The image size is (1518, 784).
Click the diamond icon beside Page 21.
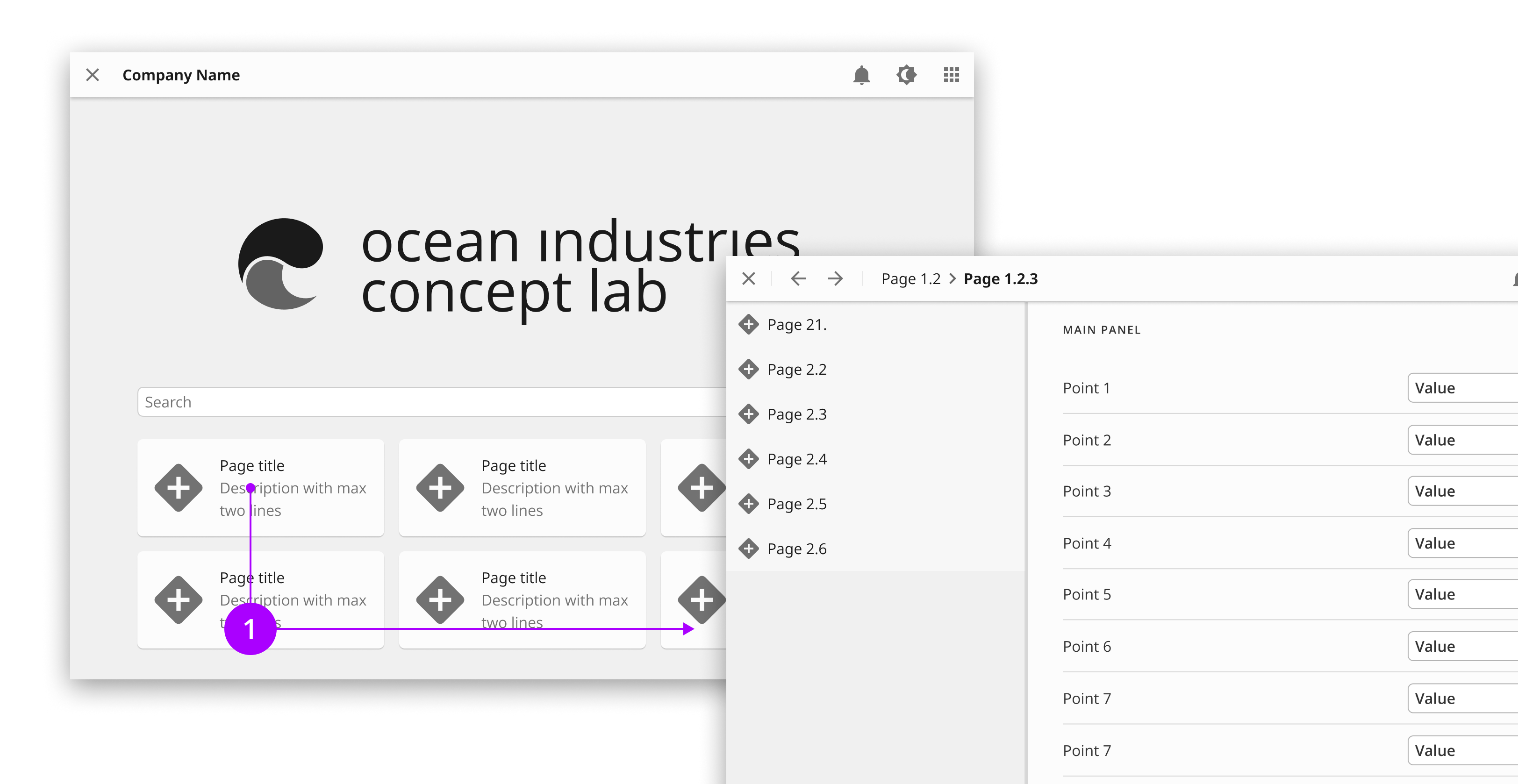[x=748, y=325]
